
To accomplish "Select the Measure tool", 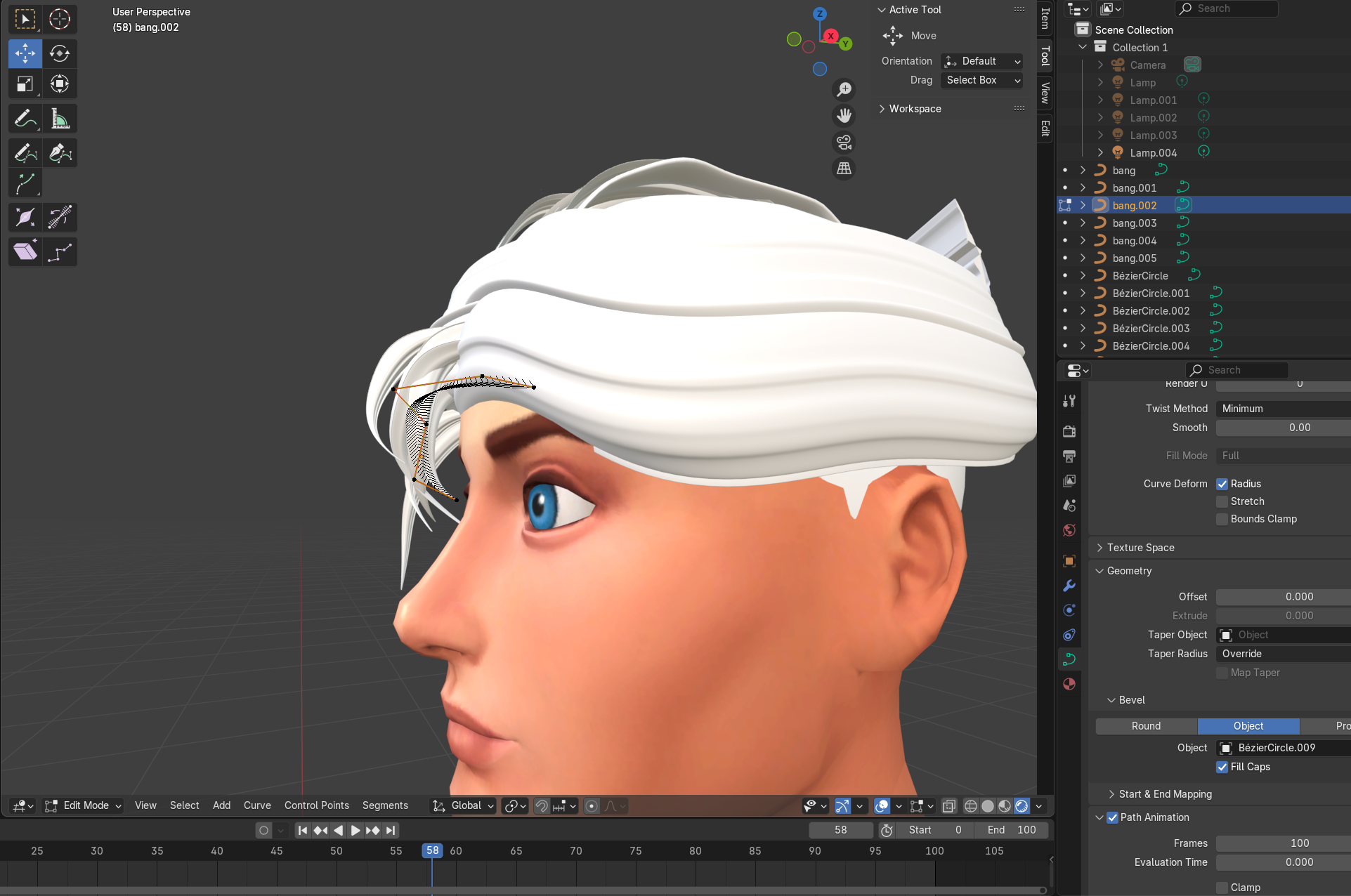I will (60, 119).
